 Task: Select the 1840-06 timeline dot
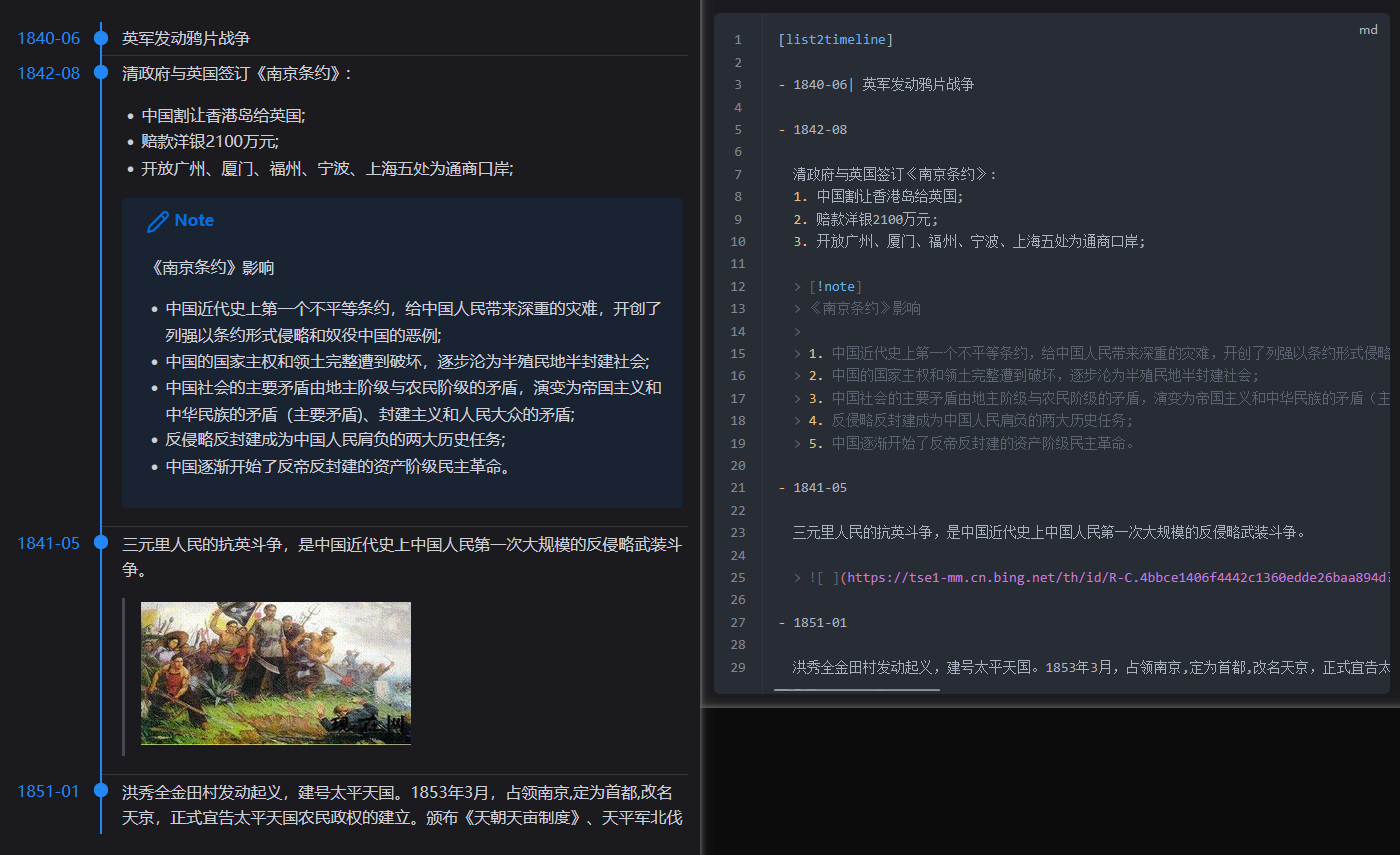(101, 38)
